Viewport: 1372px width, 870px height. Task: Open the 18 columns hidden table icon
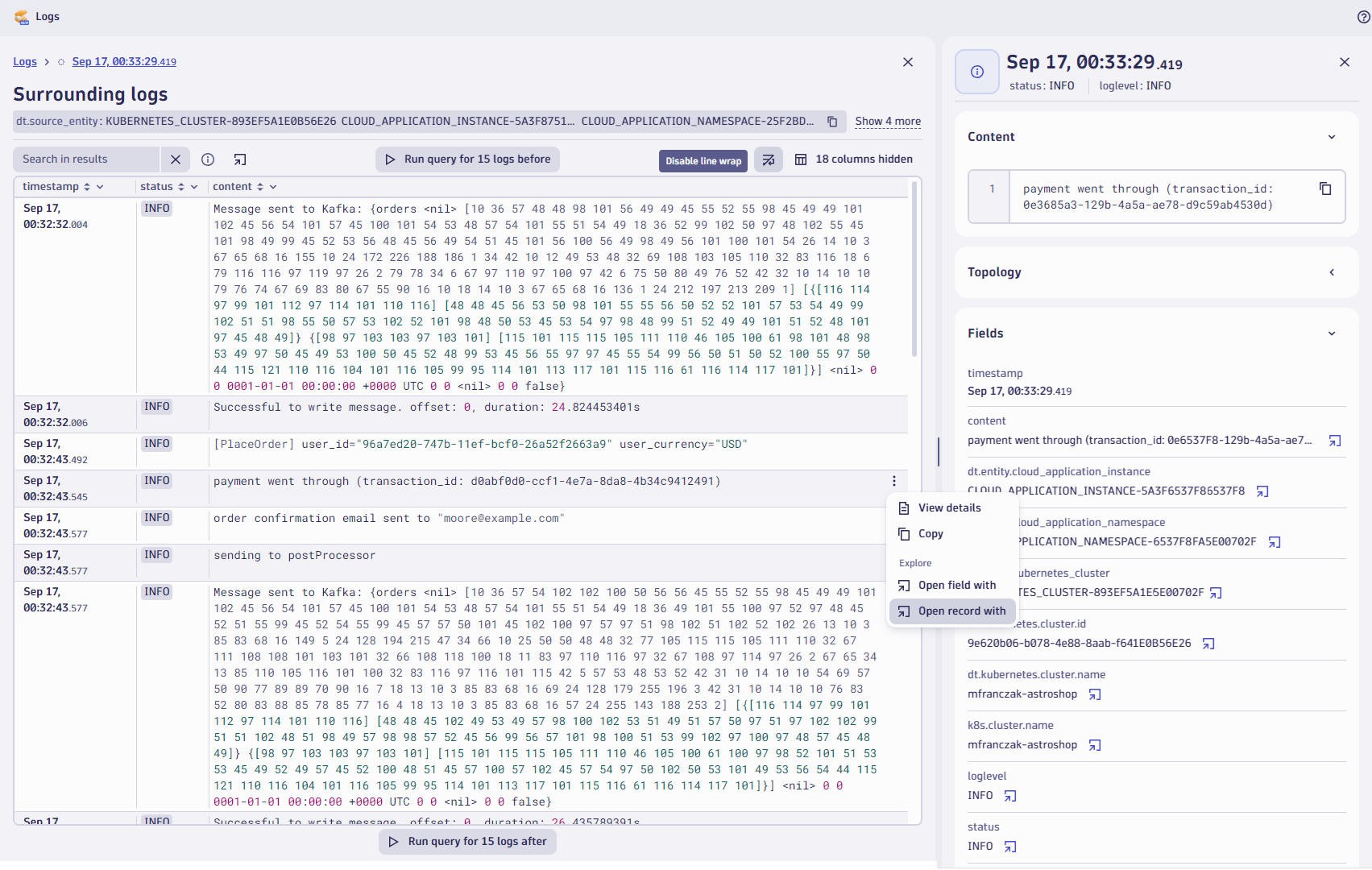tap(801, 159)
